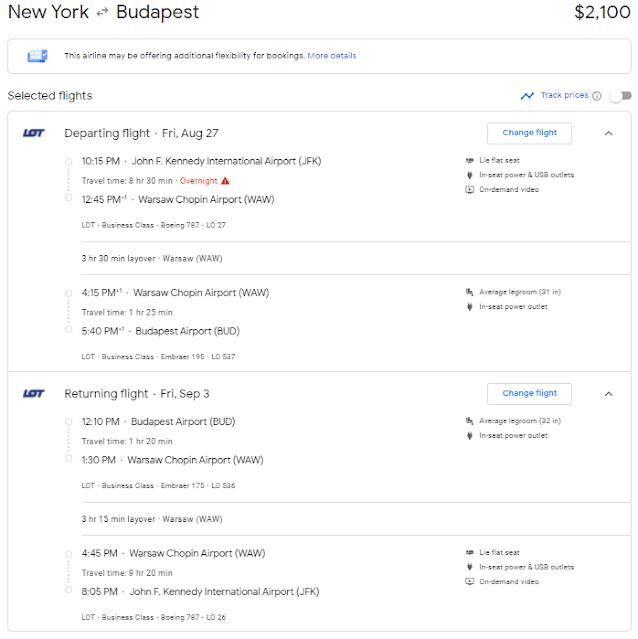Click the Lie flat seat icon for LO 26
Viewport: 638px width, 639px height.
[470, 552]
